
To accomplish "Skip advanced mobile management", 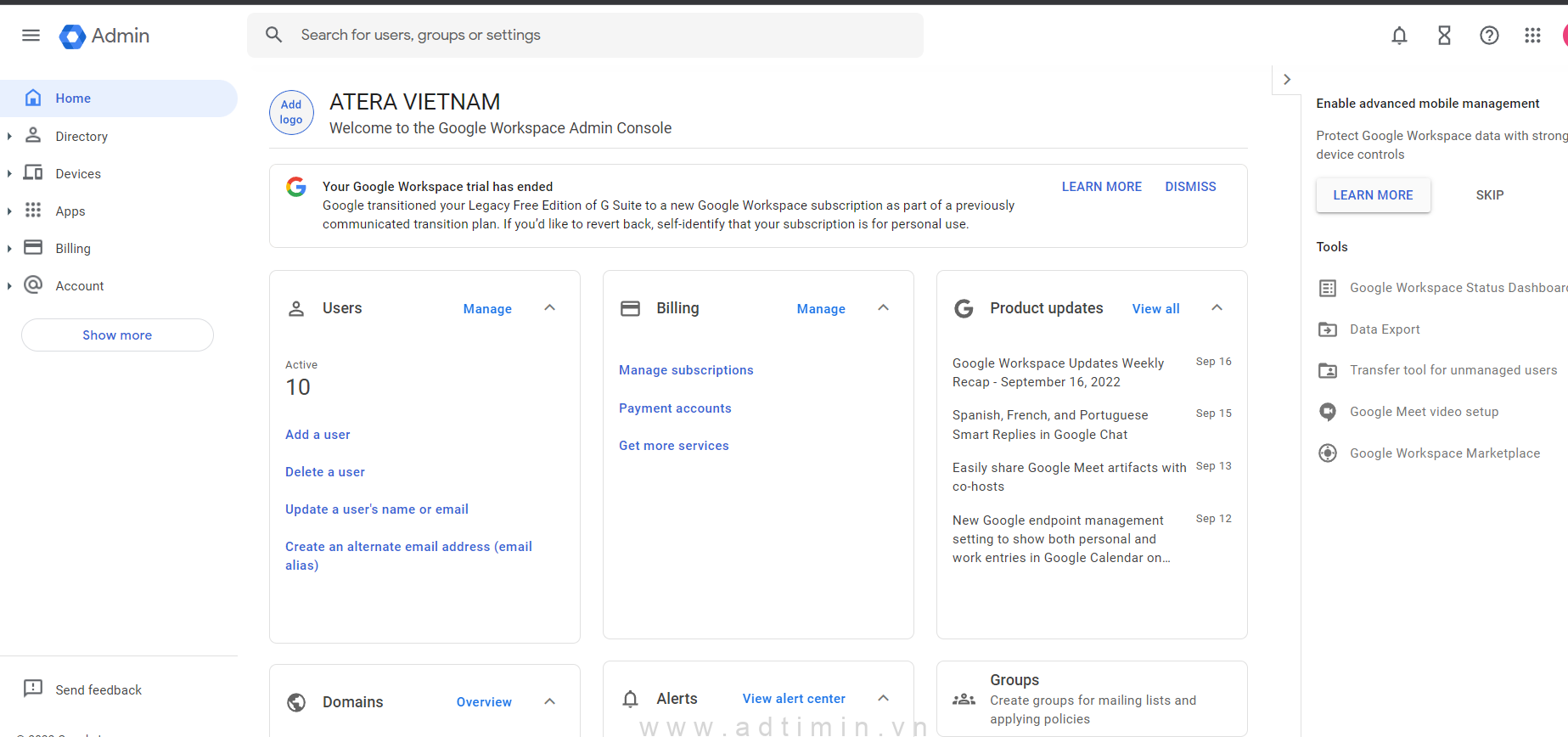I will pyautogui.click(x=1489, y=195).
